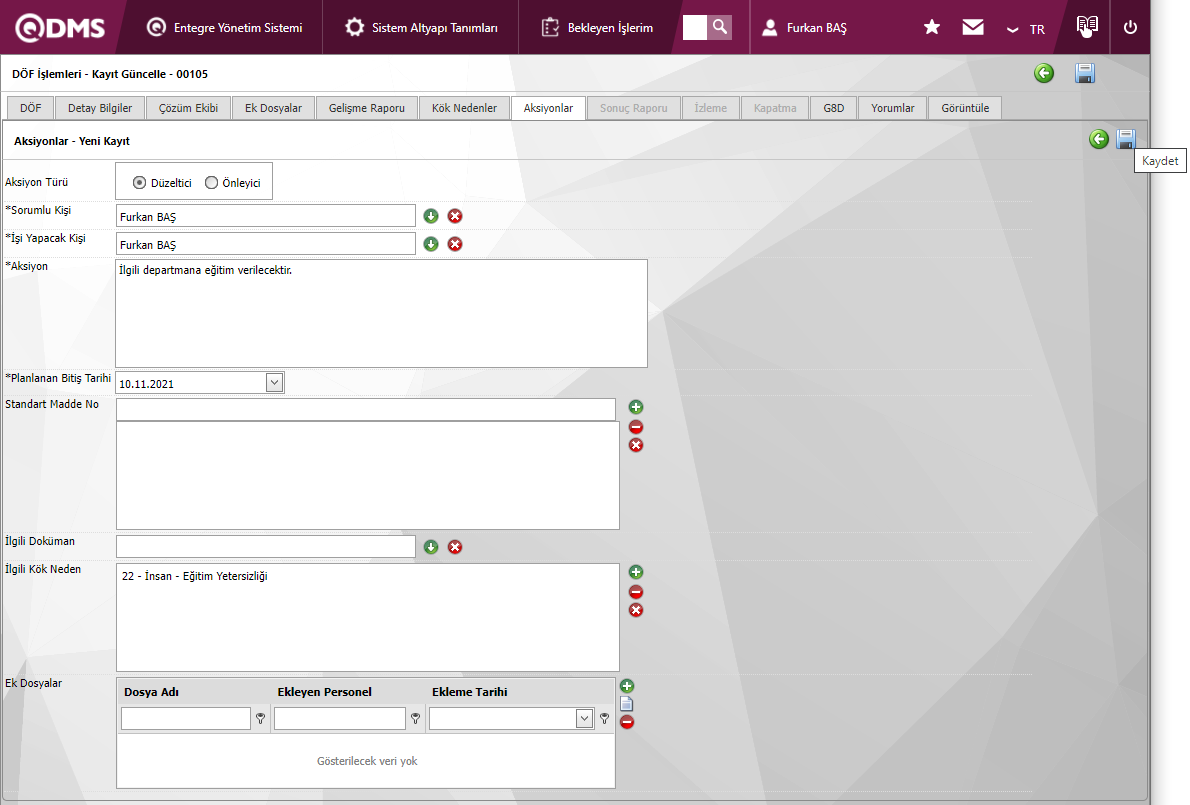Image resolution: width=1190 pixels, height=805 pixels.
Task: Clear all Standart Madde No with red X
Action: coord(636,445)
